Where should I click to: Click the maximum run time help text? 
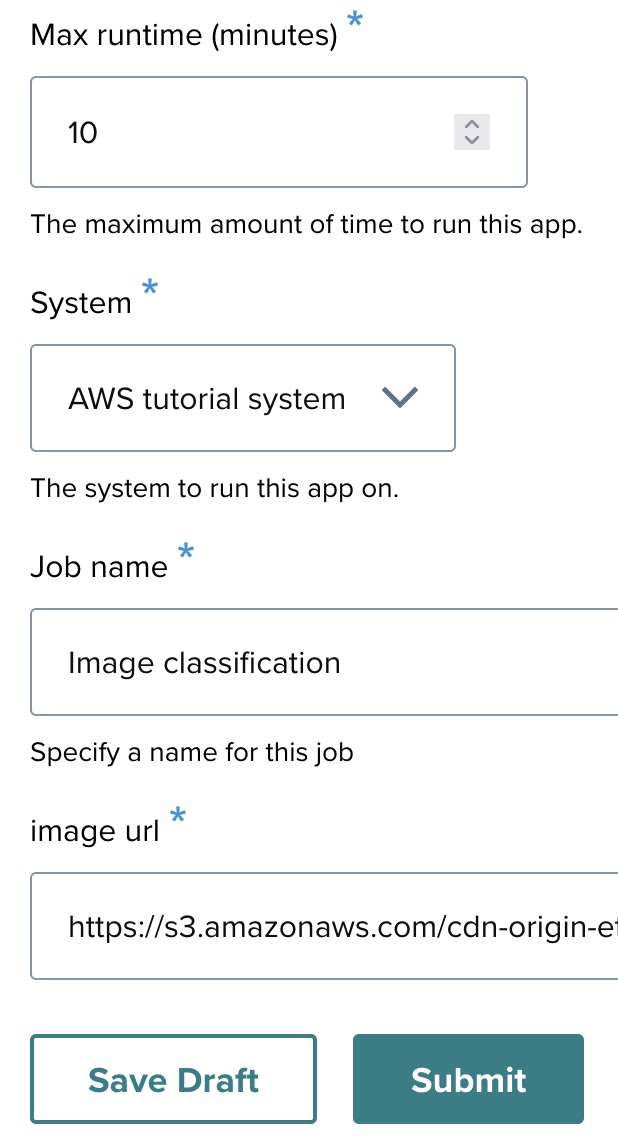(306, 224)
